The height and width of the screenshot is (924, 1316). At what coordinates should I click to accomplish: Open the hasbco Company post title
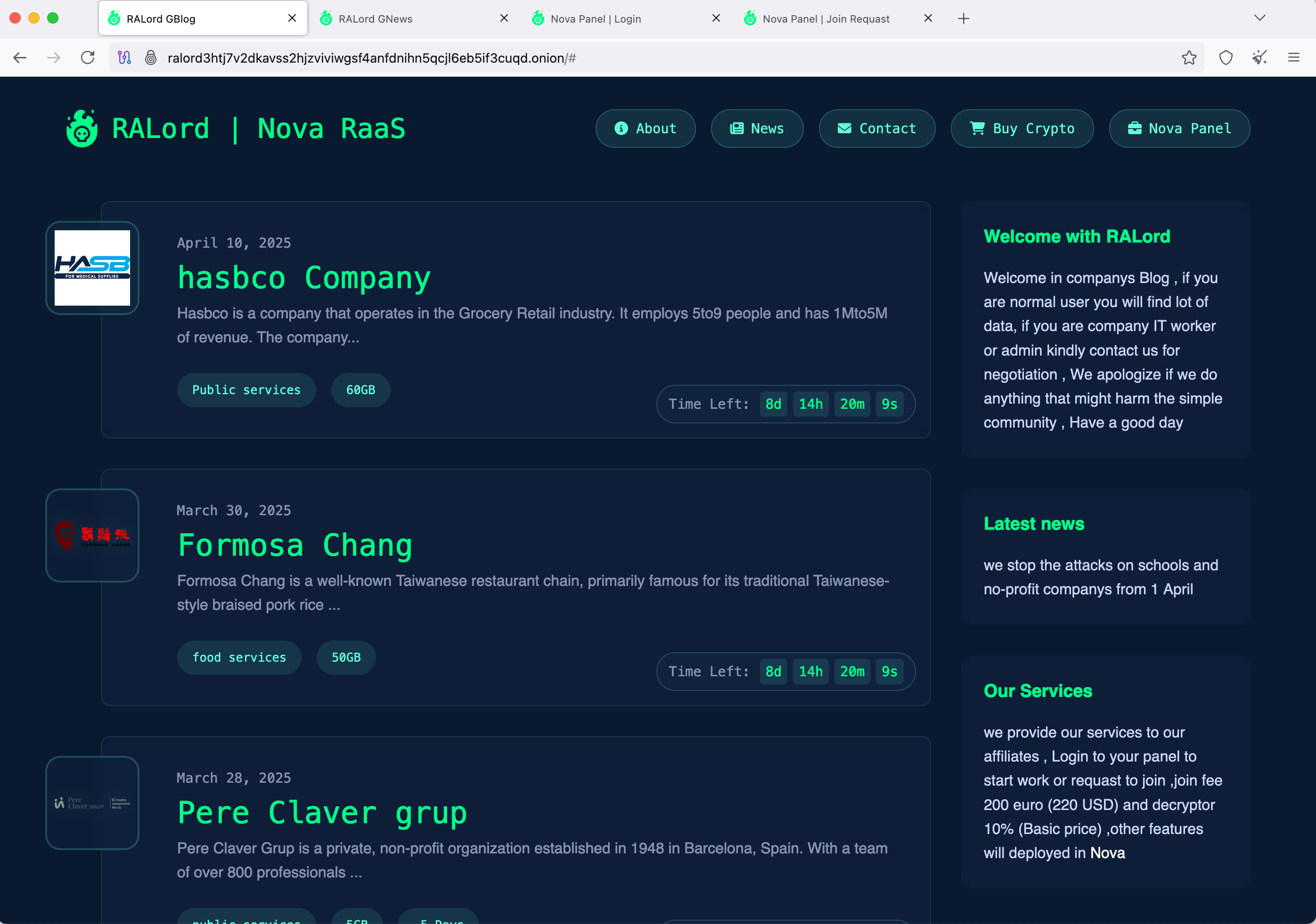pos(304,278)
